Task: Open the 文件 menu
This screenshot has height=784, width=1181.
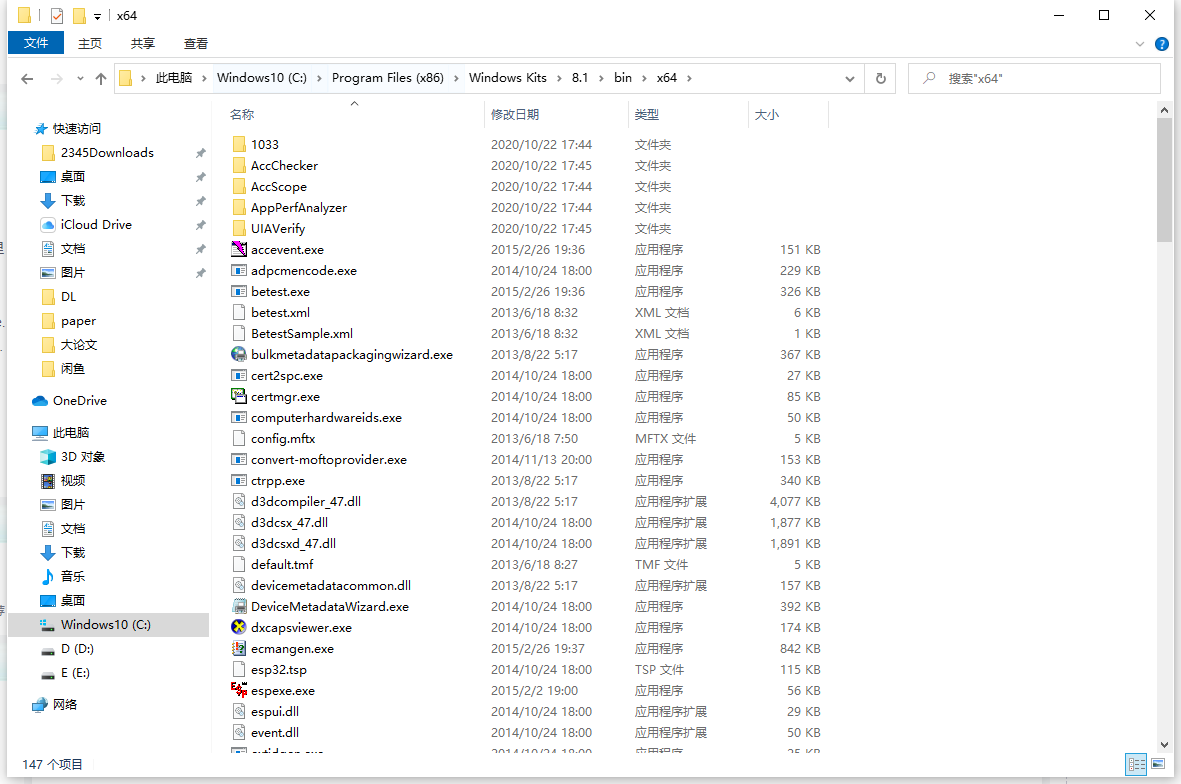Action: tap(35, 43)
